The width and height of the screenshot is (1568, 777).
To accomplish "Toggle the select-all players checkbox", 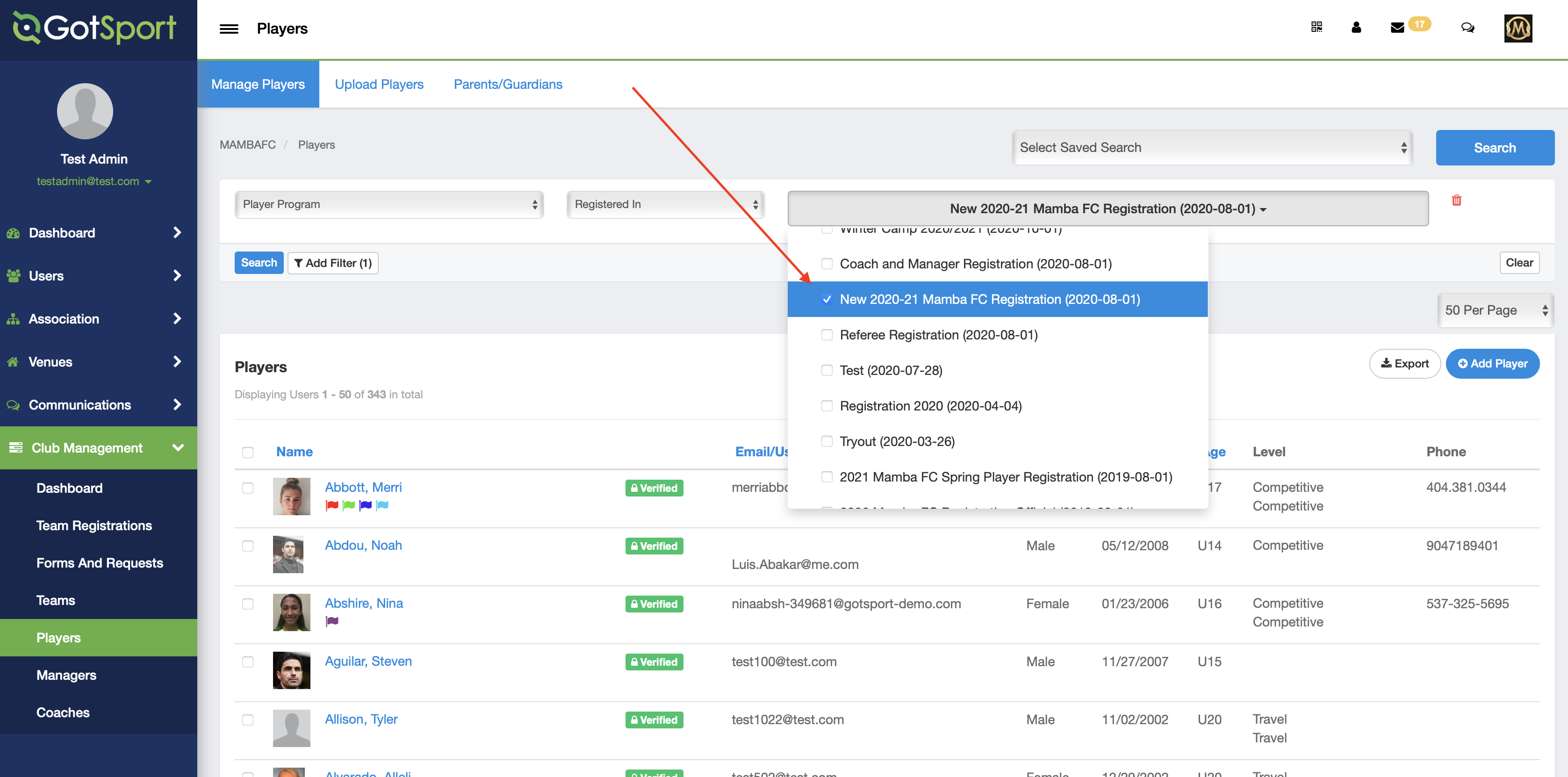I will (248, 452).
